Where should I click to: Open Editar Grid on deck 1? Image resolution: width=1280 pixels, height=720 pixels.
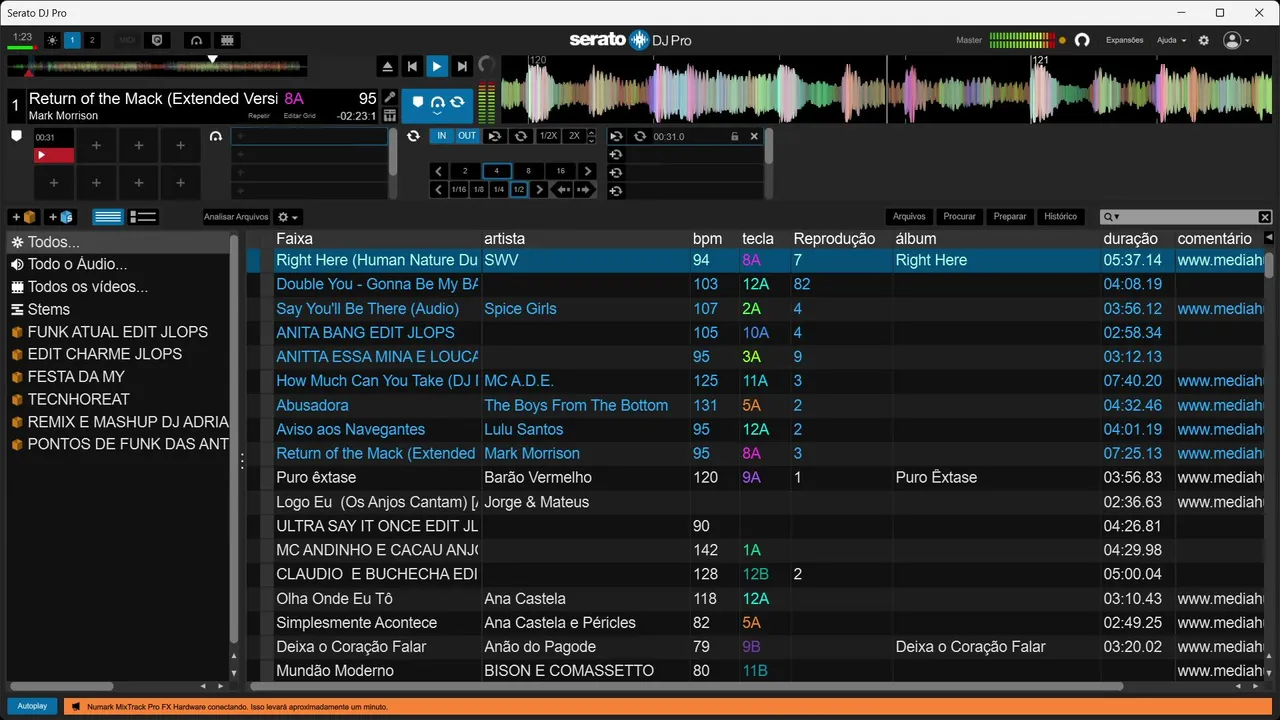[x=299, y=116]
